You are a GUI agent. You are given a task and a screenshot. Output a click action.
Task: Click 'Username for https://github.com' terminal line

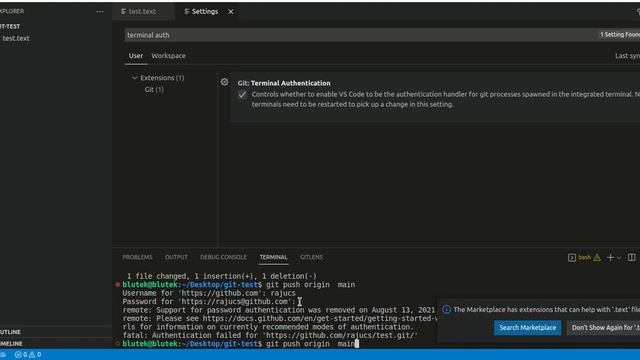209,293
